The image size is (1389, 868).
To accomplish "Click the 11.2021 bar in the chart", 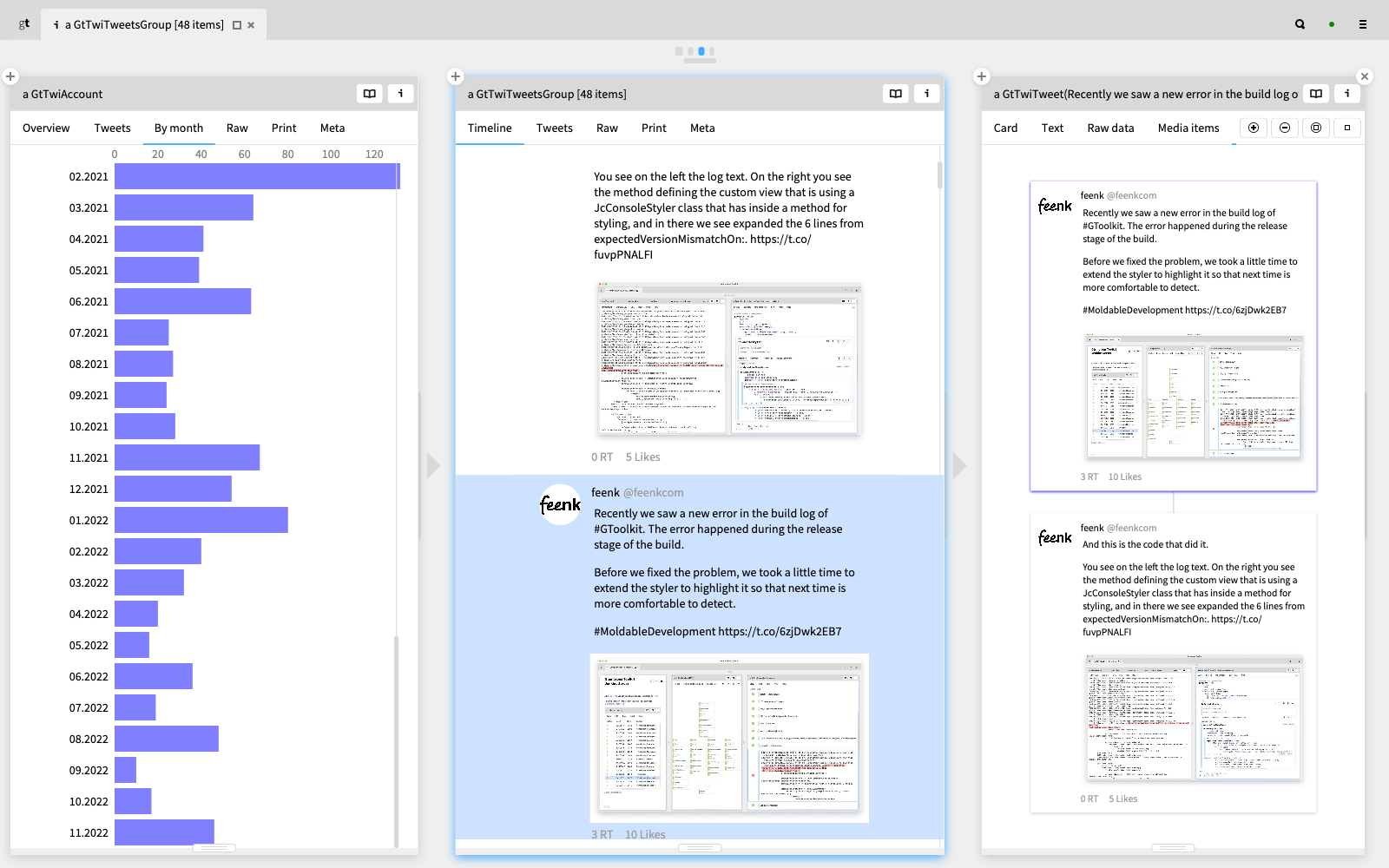I will click(187, 457).
